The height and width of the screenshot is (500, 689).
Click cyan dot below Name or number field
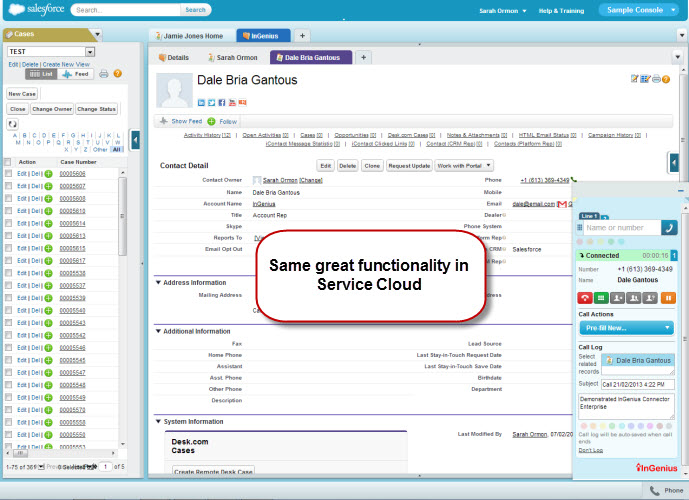click(621, 241)
